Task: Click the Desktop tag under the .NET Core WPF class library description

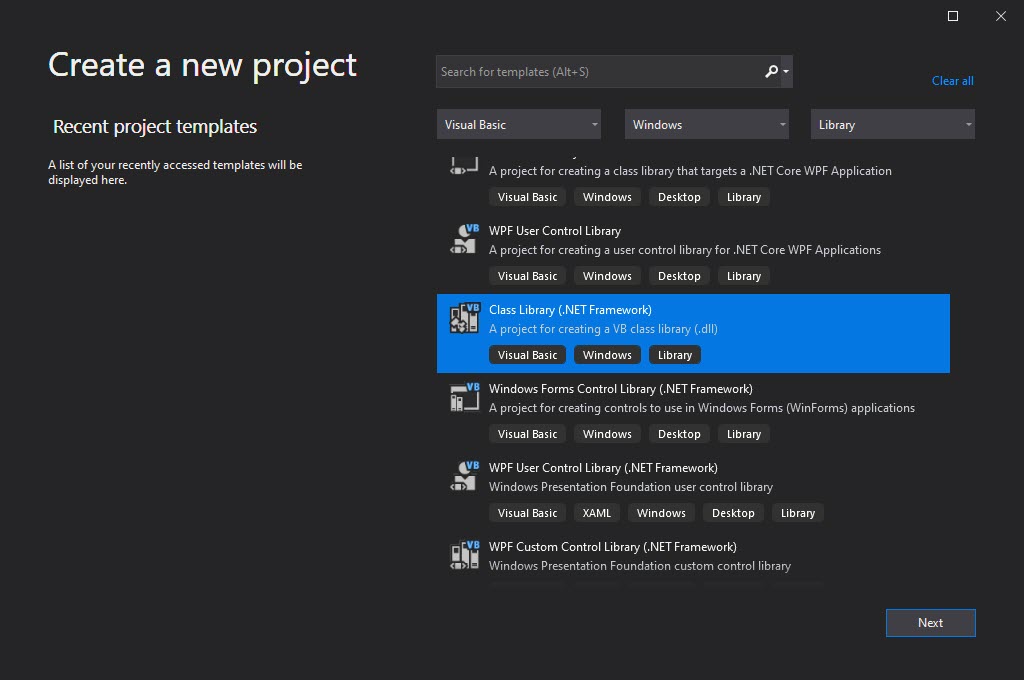Action: [679, 197]
